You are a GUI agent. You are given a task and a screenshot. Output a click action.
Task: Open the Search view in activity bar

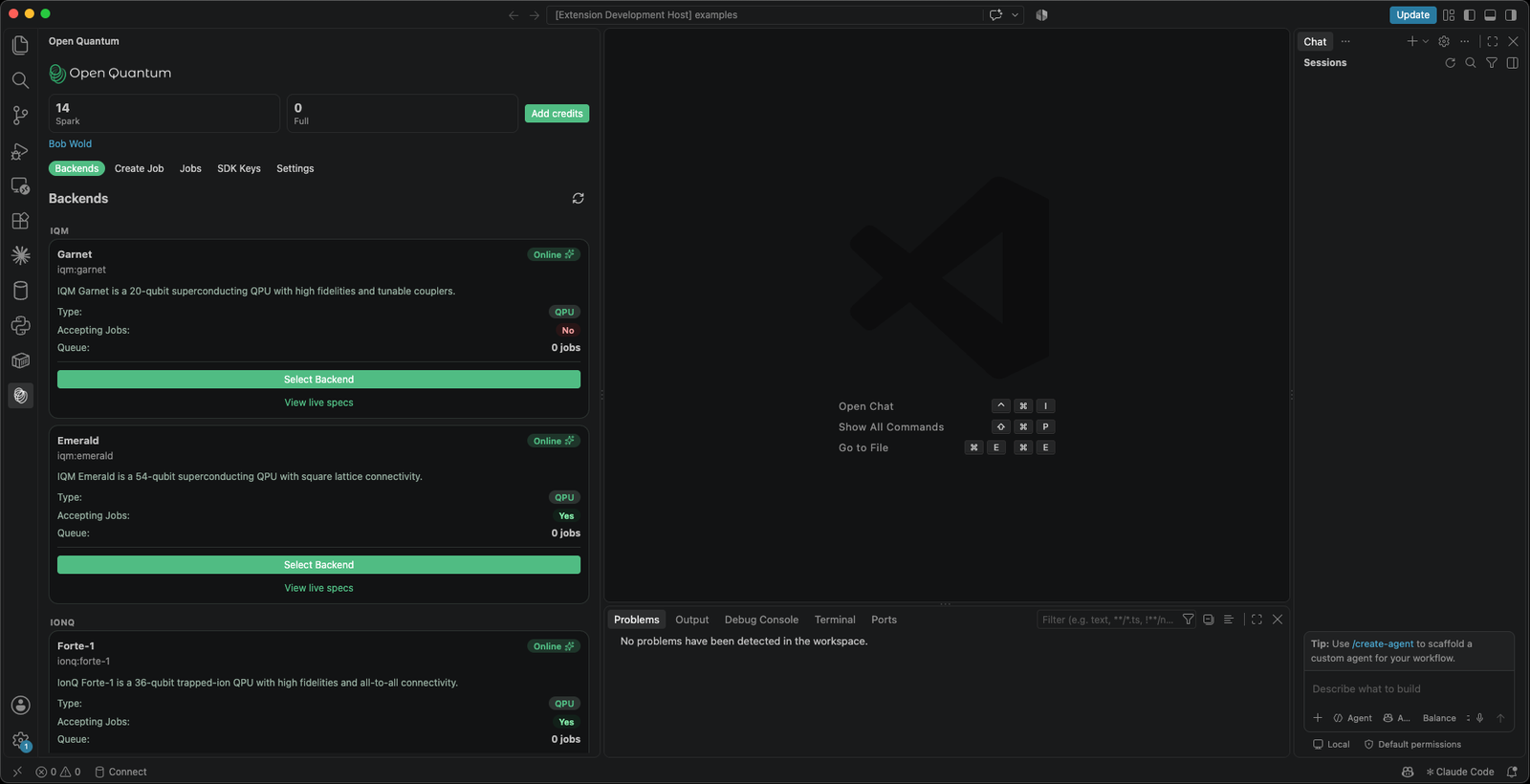tap(20, 80)
